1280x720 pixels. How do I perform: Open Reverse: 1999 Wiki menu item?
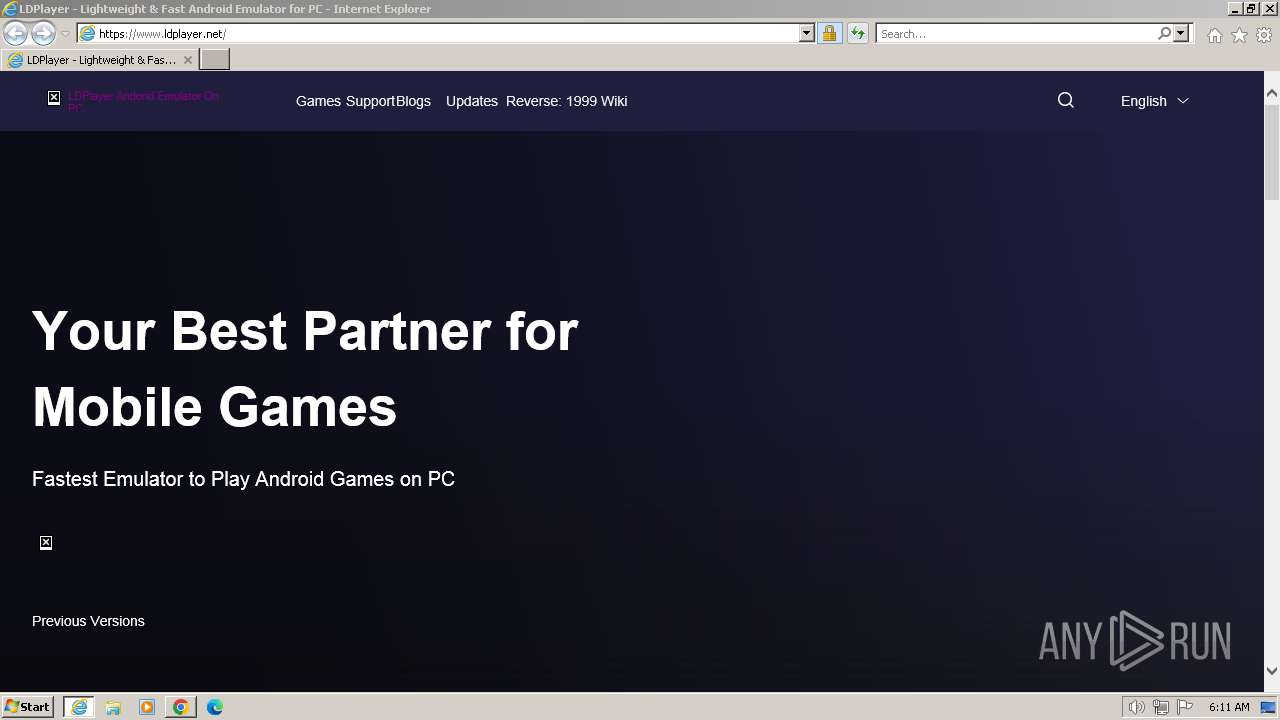coord(567,101)
